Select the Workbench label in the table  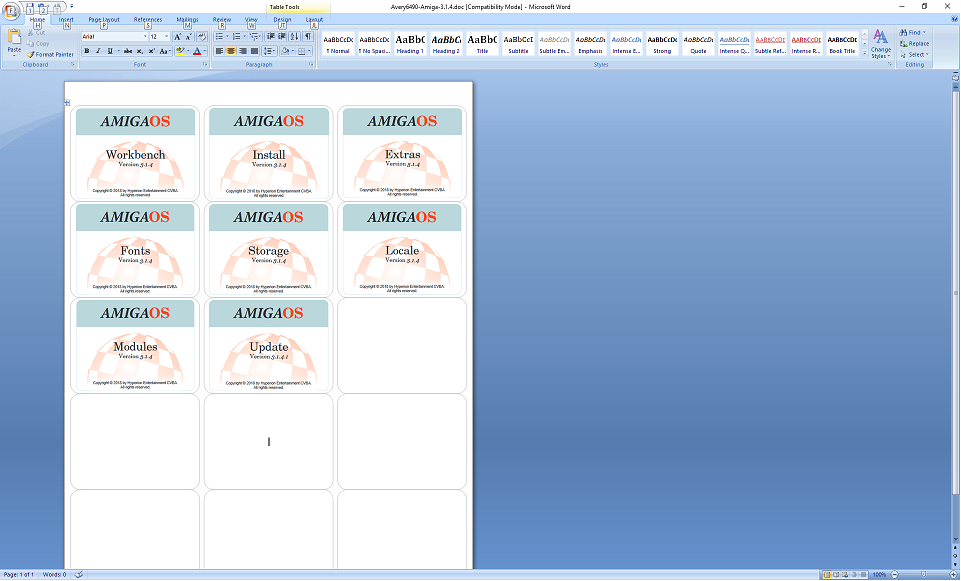click(x=135, y=155)
